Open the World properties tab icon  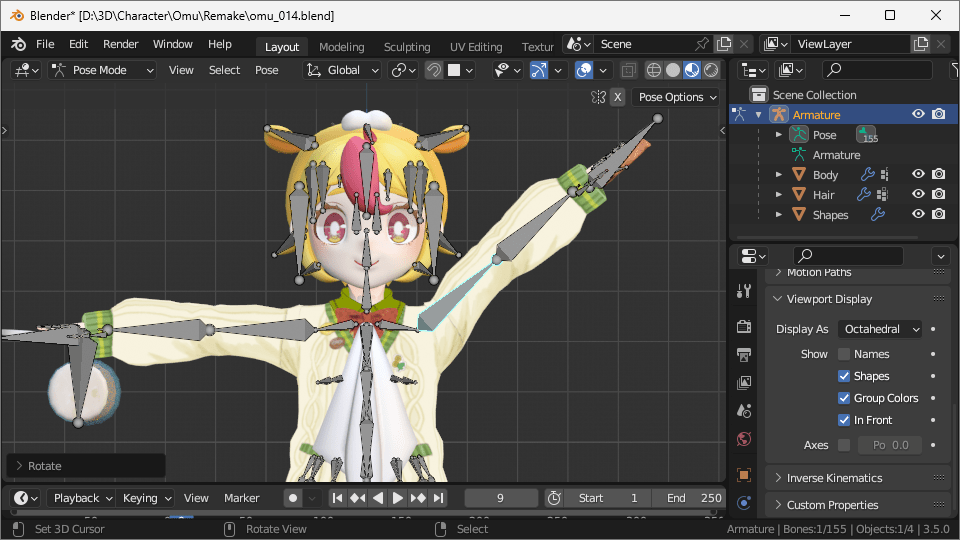pyautogui.click(x=743, y=439)
